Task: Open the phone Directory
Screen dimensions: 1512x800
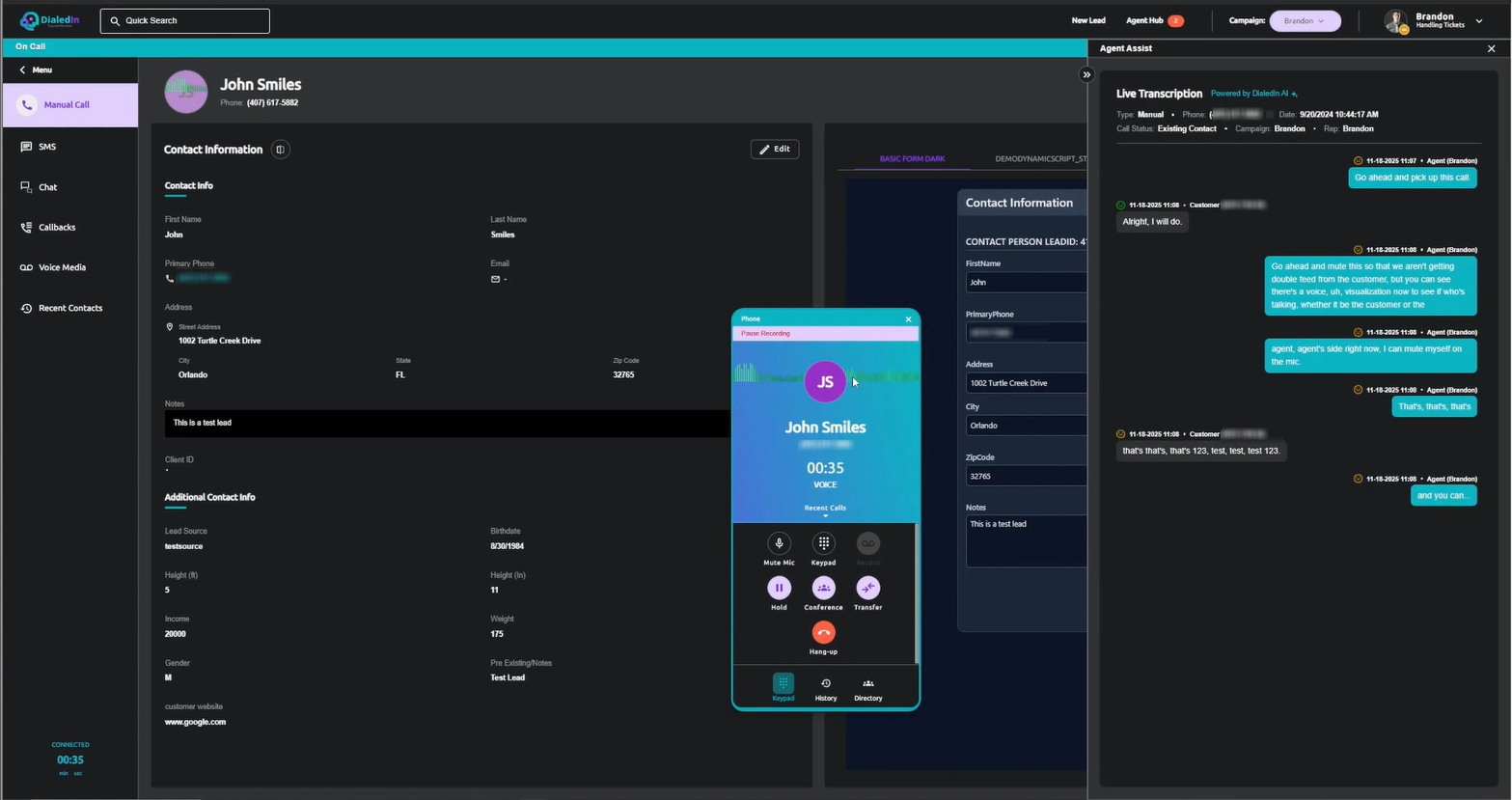Action: (867, 688)
